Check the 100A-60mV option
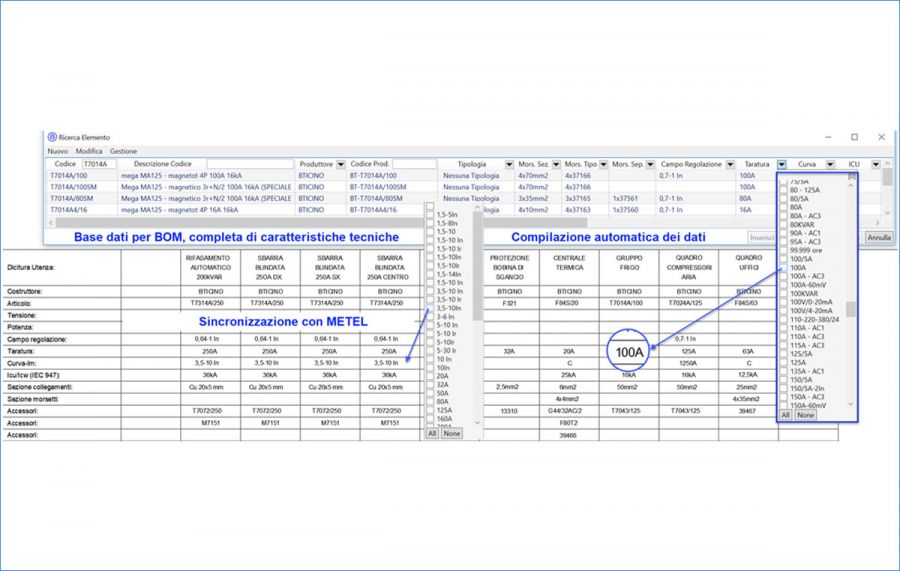Viewport: 900px width, 571px height. pos(783,285)
